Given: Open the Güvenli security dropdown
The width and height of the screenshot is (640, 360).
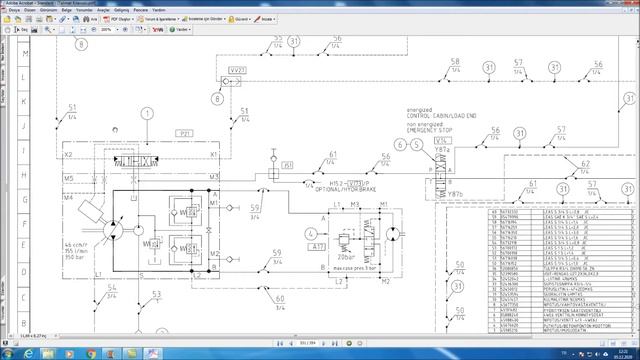Looking at the screenshot, I should pos(240,19).
